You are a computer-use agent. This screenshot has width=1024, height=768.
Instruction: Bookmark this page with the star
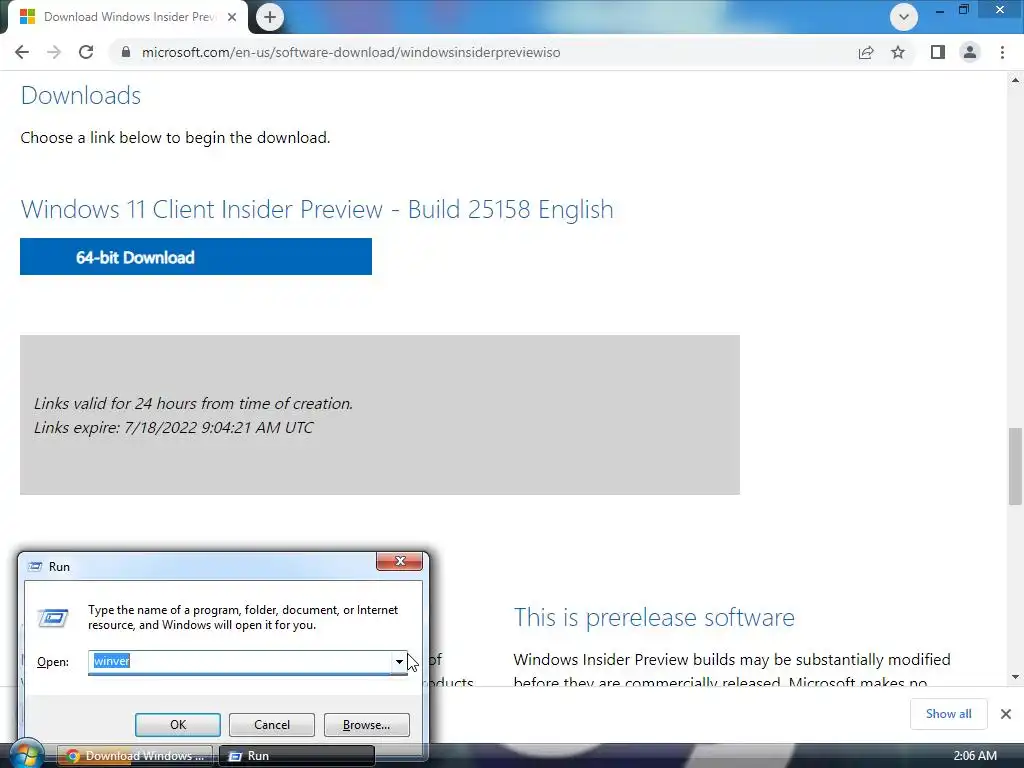coord(898,52)
